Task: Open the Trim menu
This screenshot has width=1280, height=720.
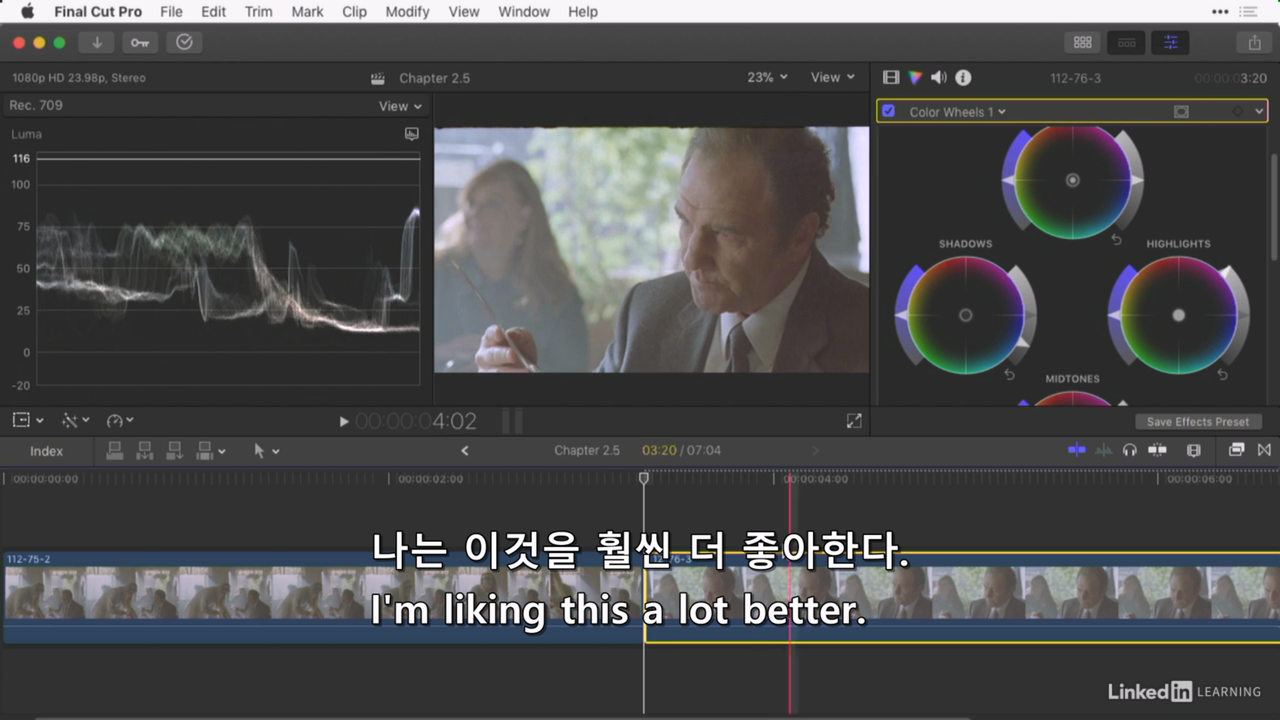Action: (258, 12)
